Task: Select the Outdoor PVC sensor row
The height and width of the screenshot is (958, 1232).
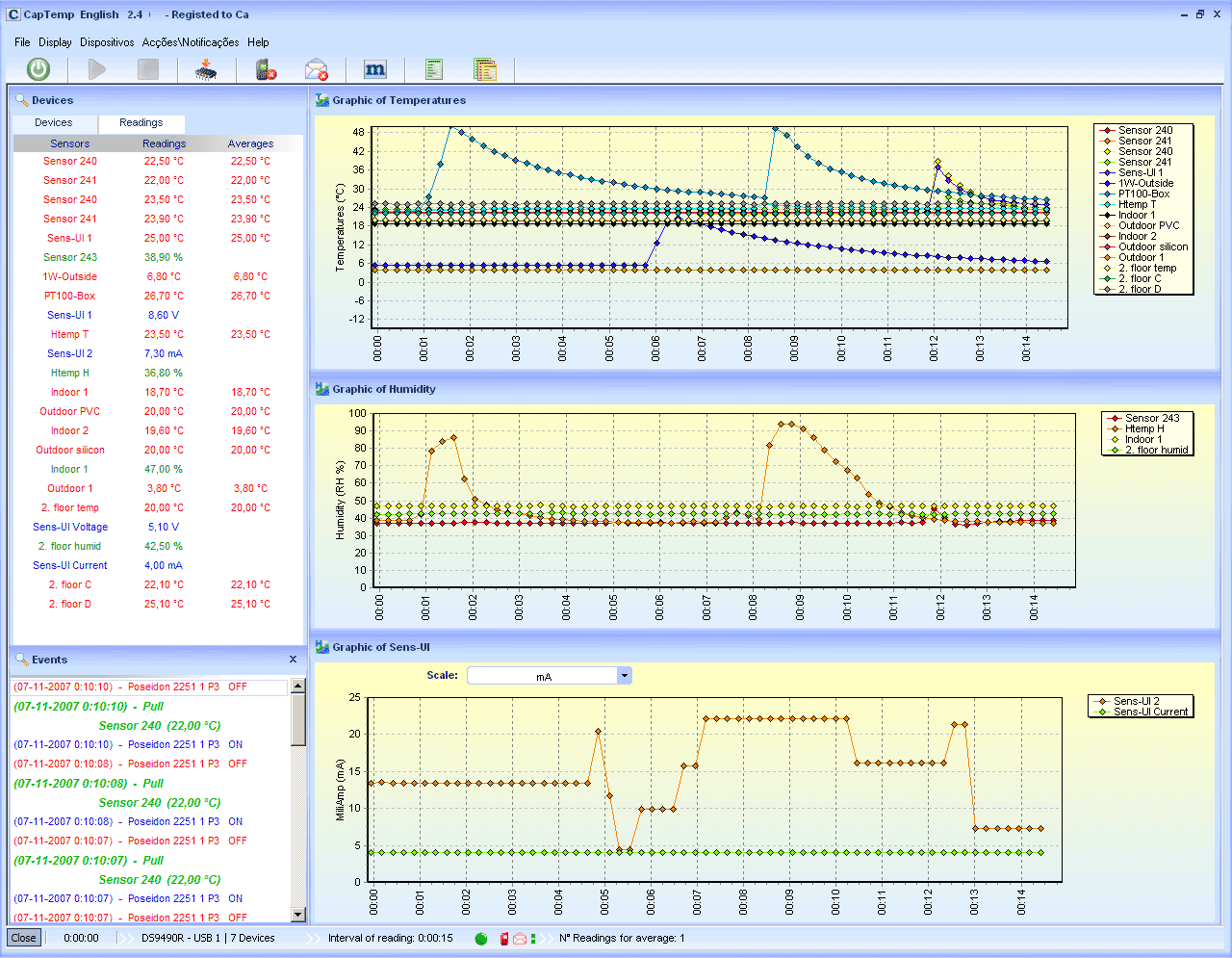Action: coord(158,411)
